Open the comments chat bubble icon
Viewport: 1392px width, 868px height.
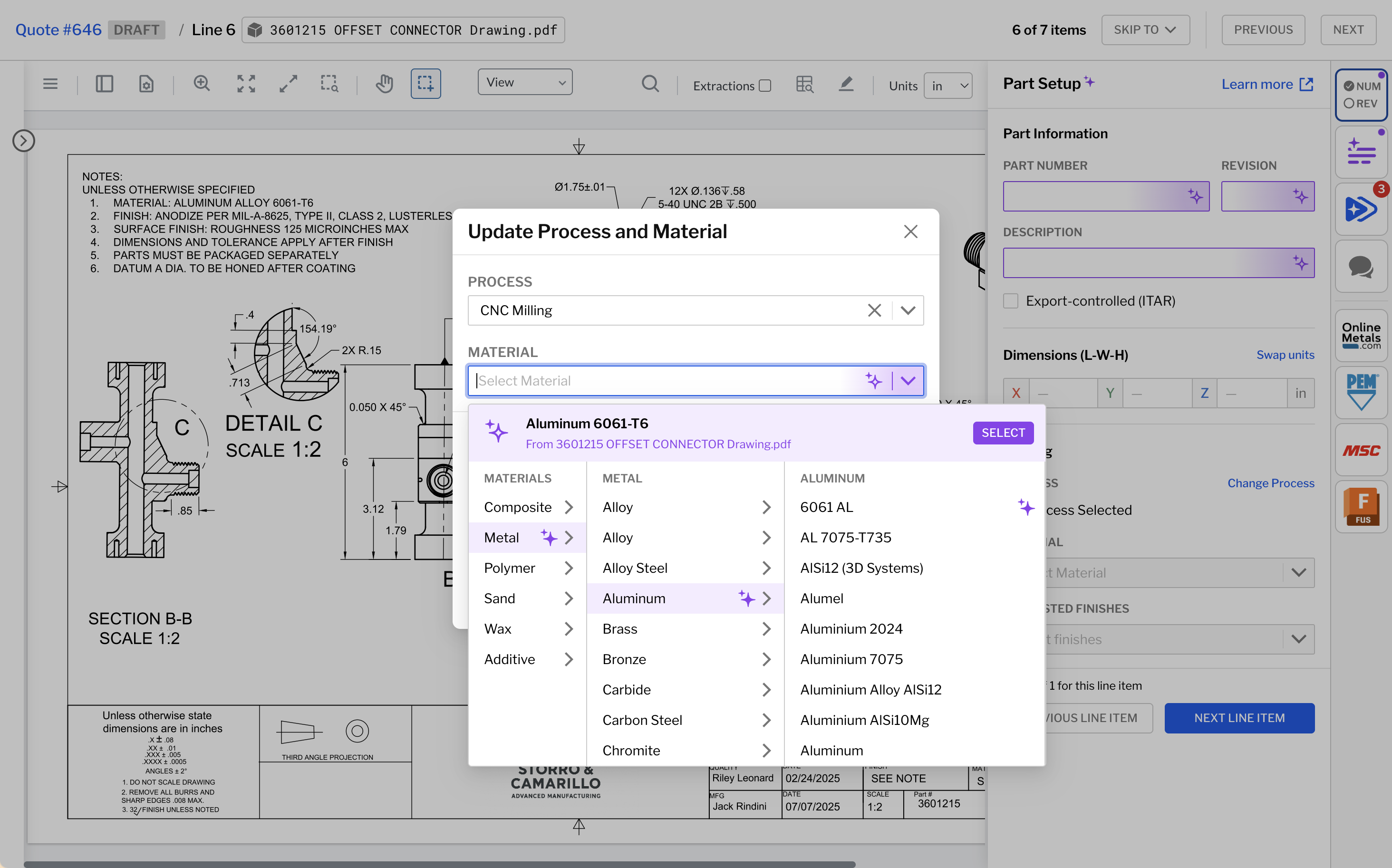pos(1361,267)
